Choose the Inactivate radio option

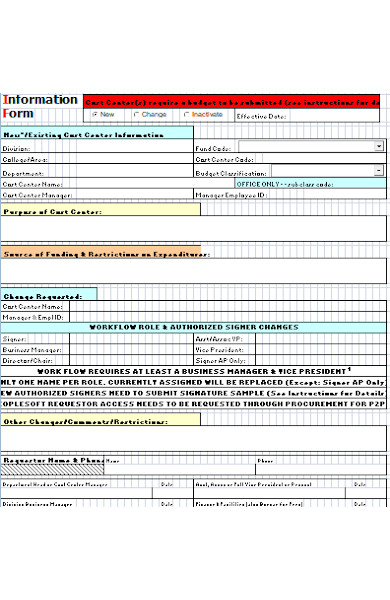pos(186,114)
